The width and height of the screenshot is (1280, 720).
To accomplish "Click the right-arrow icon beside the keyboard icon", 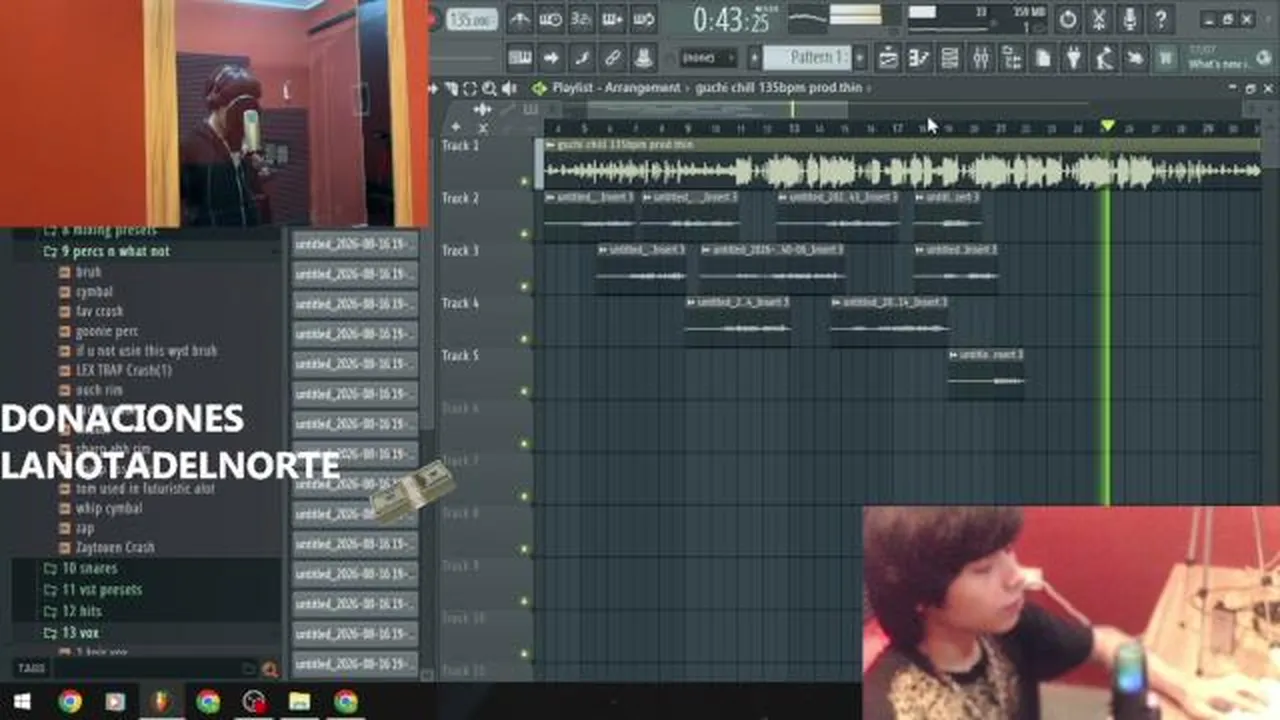I will (x=551, y=58).
